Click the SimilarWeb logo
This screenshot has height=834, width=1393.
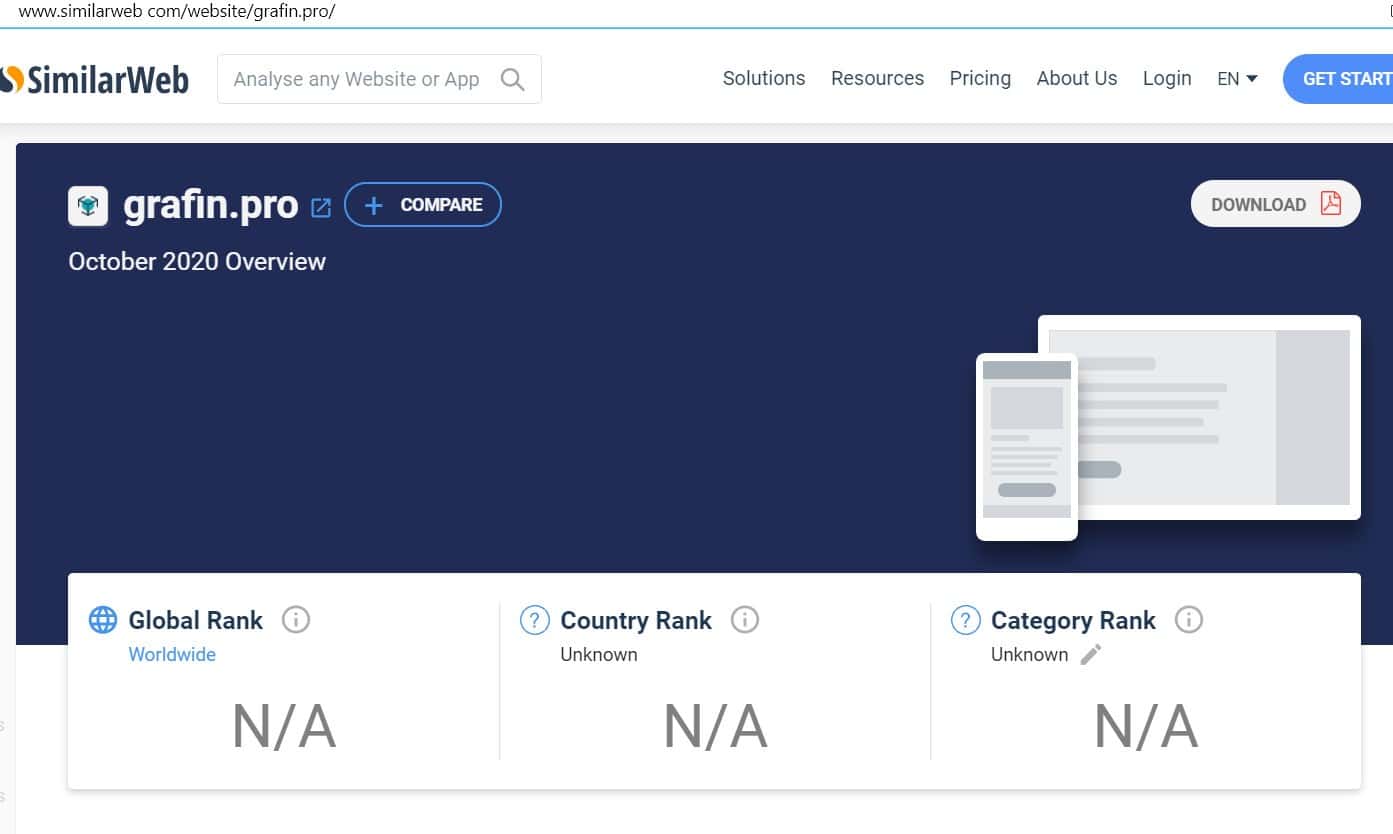point(95,79)
